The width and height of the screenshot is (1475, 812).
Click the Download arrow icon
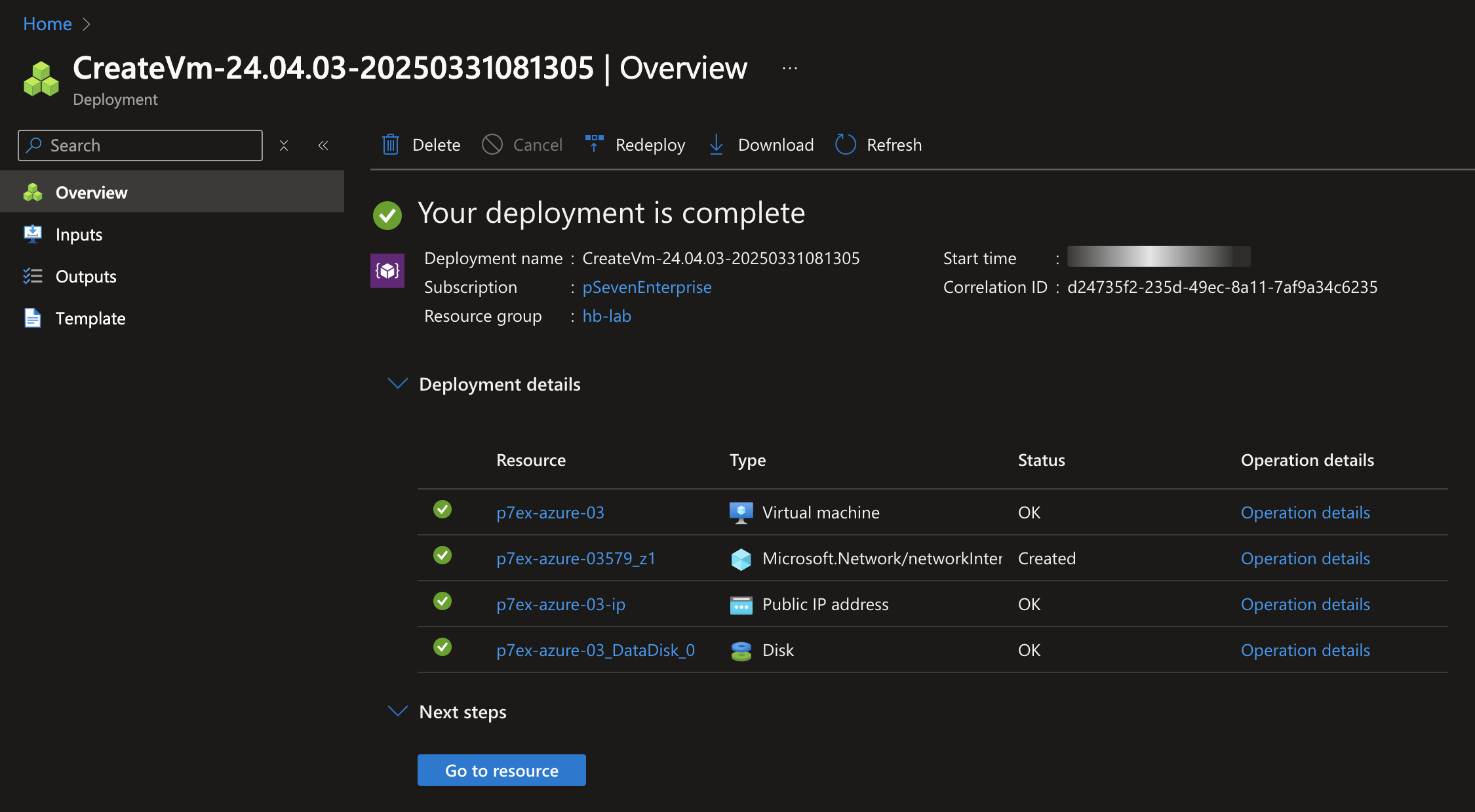click(717, 145)
